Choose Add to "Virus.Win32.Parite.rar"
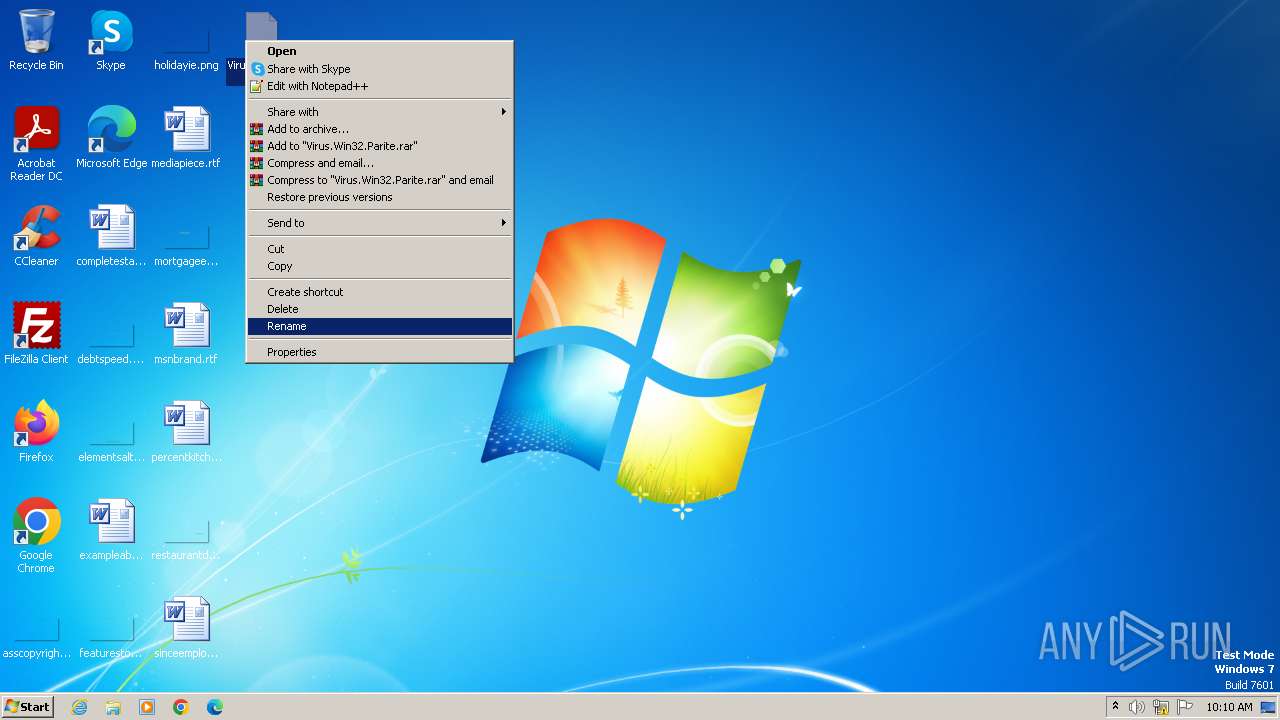 point(380,146)
